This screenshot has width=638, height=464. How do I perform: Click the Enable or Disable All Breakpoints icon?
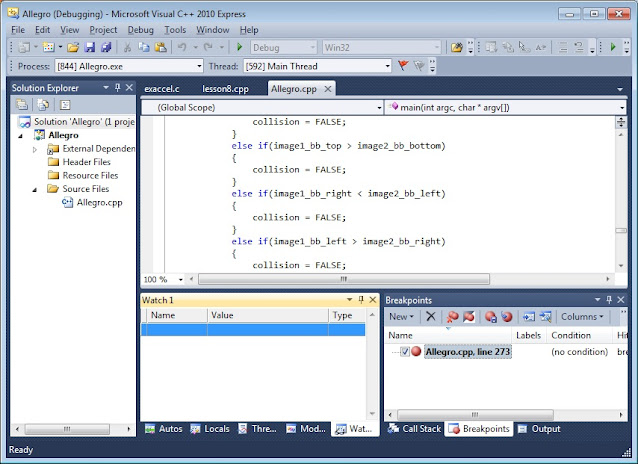(x=469, y=316)
